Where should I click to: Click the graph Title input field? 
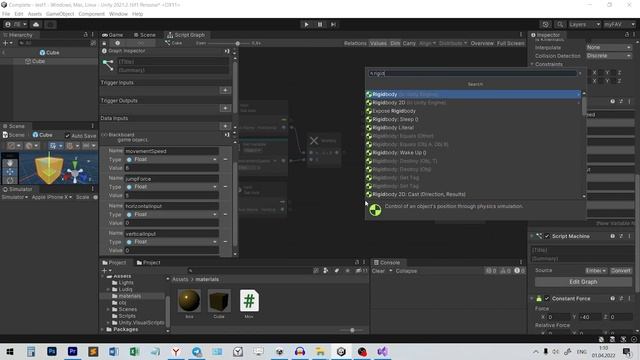click(x=173, y=62)
